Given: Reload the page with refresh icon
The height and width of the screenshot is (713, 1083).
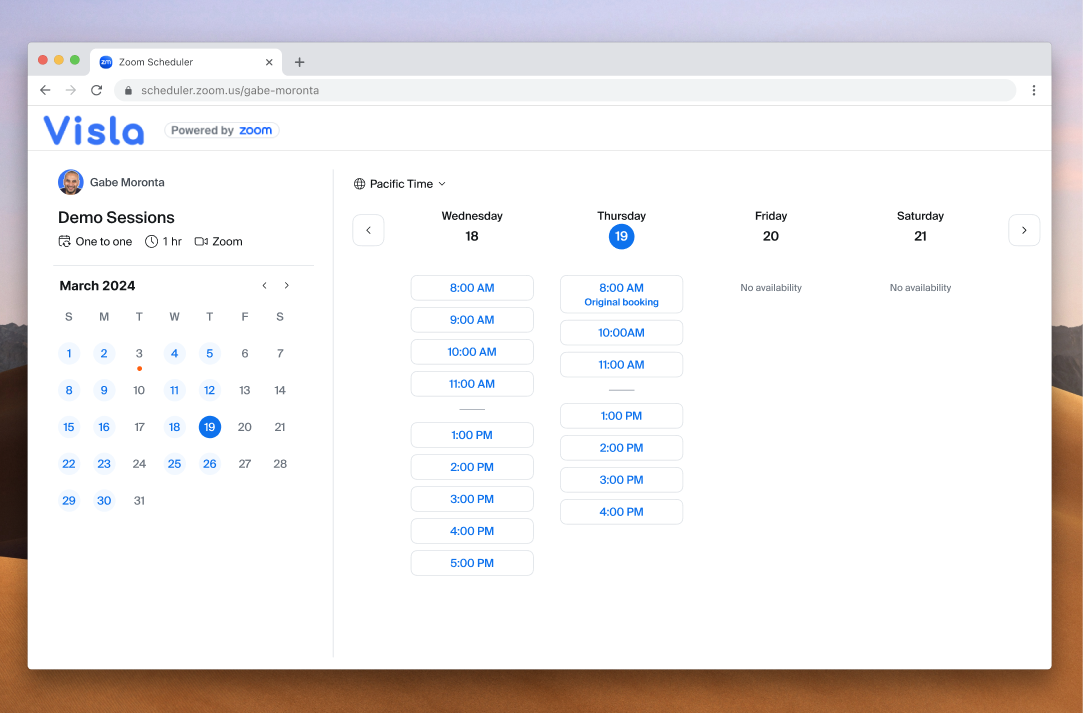Looking at the screenshot, I should pos(97,91).
